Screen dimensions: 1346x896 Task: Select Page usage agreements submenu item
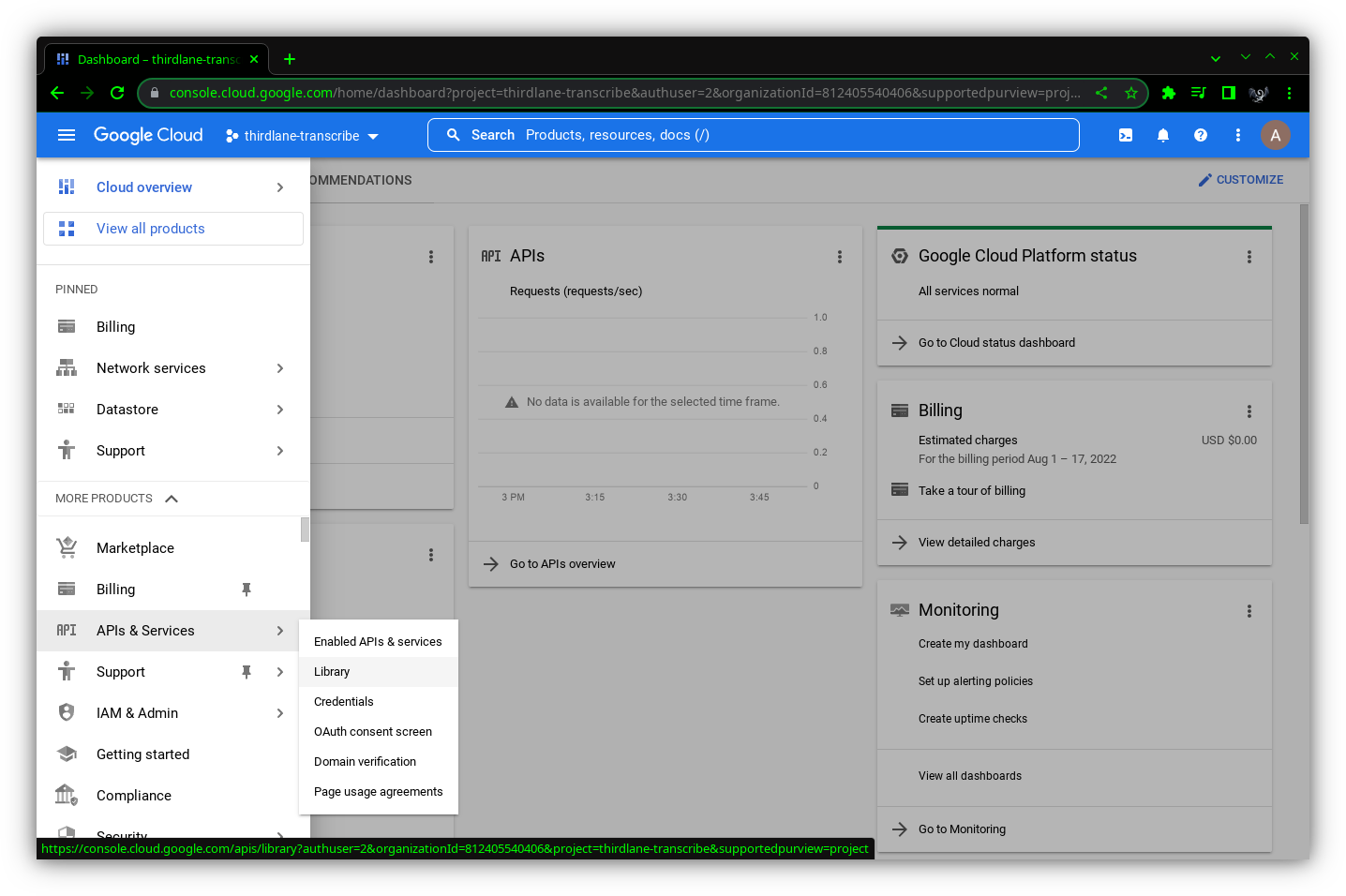(379, 792)
